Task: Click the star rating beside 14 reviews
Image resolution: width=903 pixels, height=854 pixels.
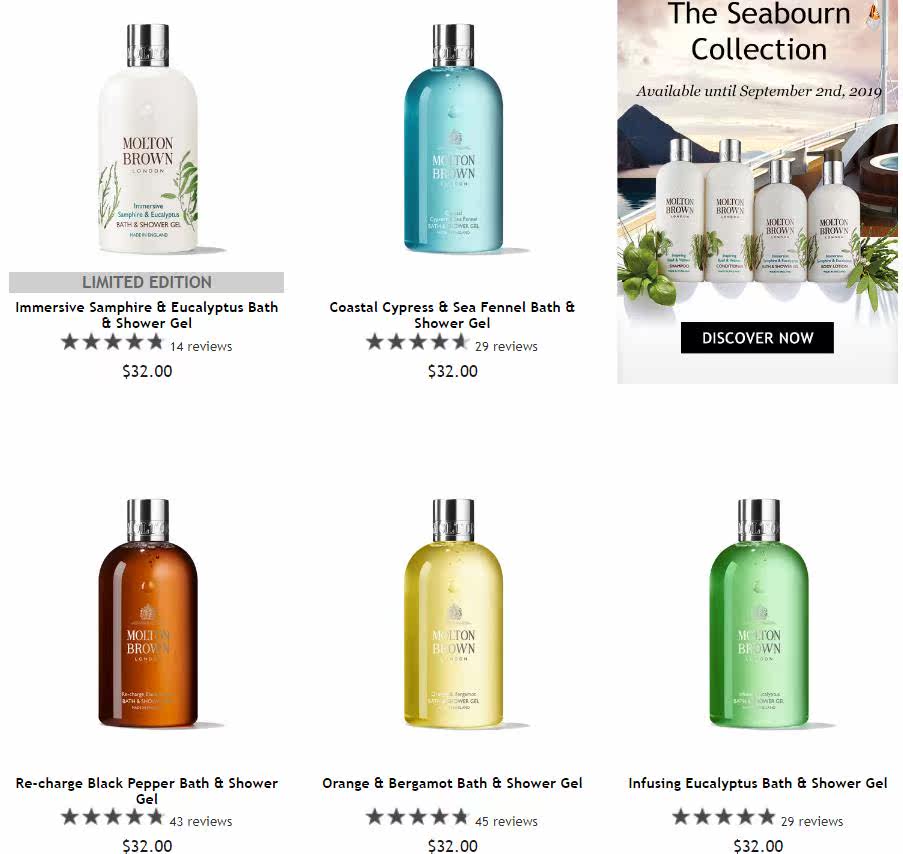Action: (113, 342)
